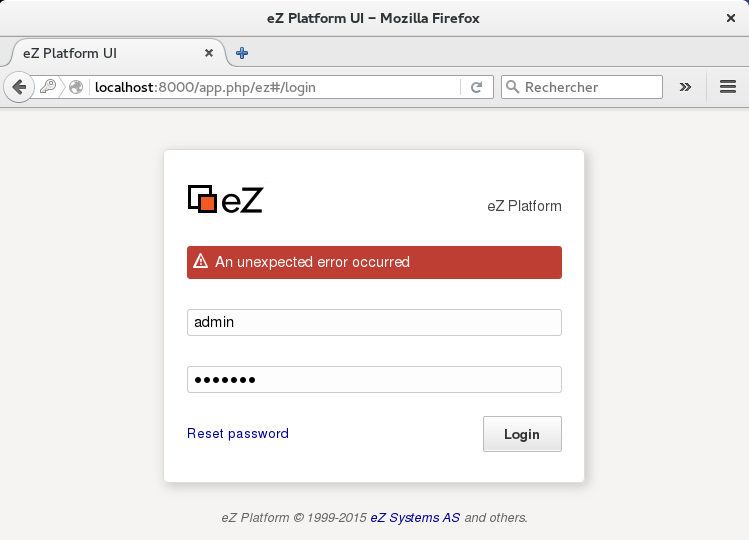Reload the page with the refresh icon

click(x=477, y=87)
